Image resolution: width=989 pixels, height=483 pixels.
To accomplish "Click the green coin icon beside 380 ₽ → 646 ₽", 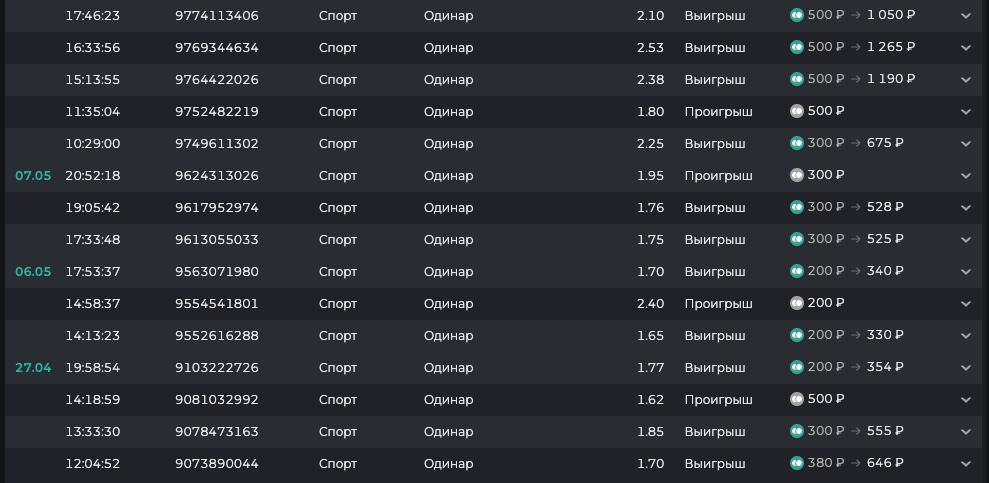I will [797, 463].
